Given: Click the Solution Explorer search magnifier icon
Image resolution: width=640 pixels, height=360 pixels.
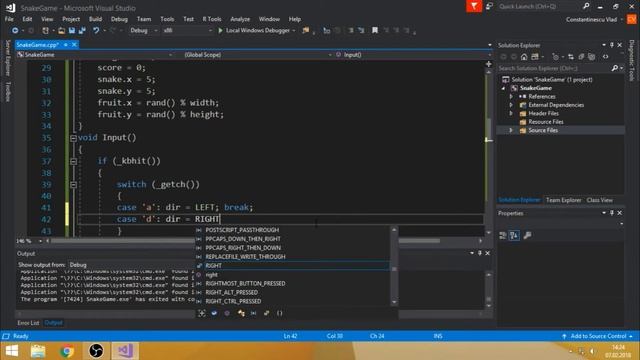Looking at the screenshot, I should pyautogui.click(x=615, y=68).
